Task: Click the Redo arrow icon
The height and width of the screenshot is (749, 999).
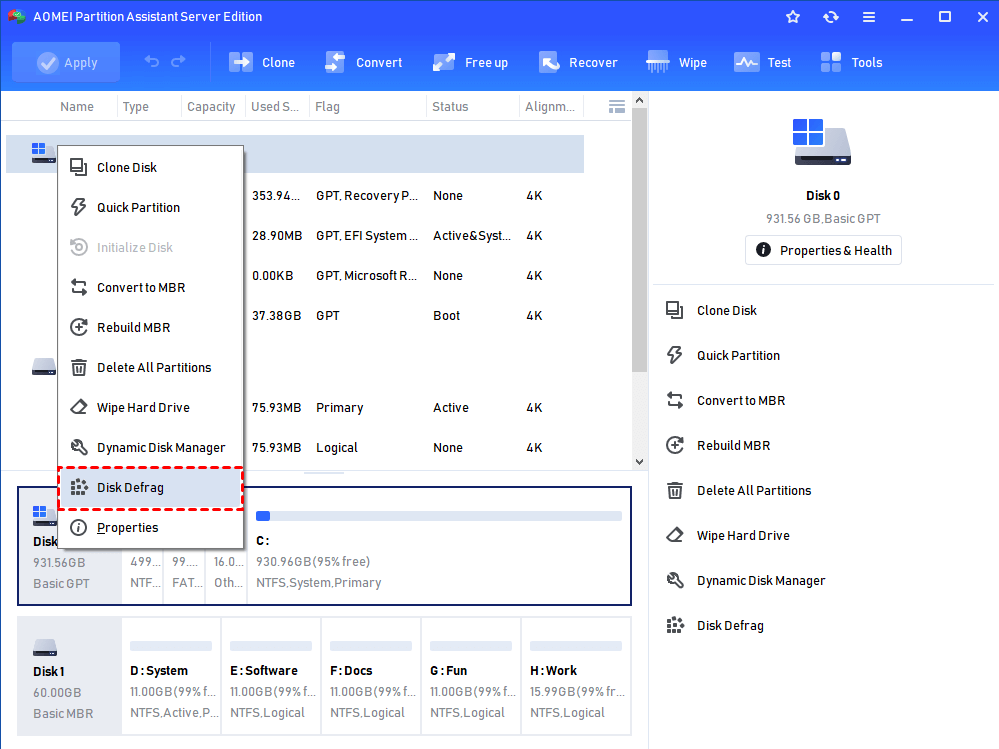Action: 178,62
